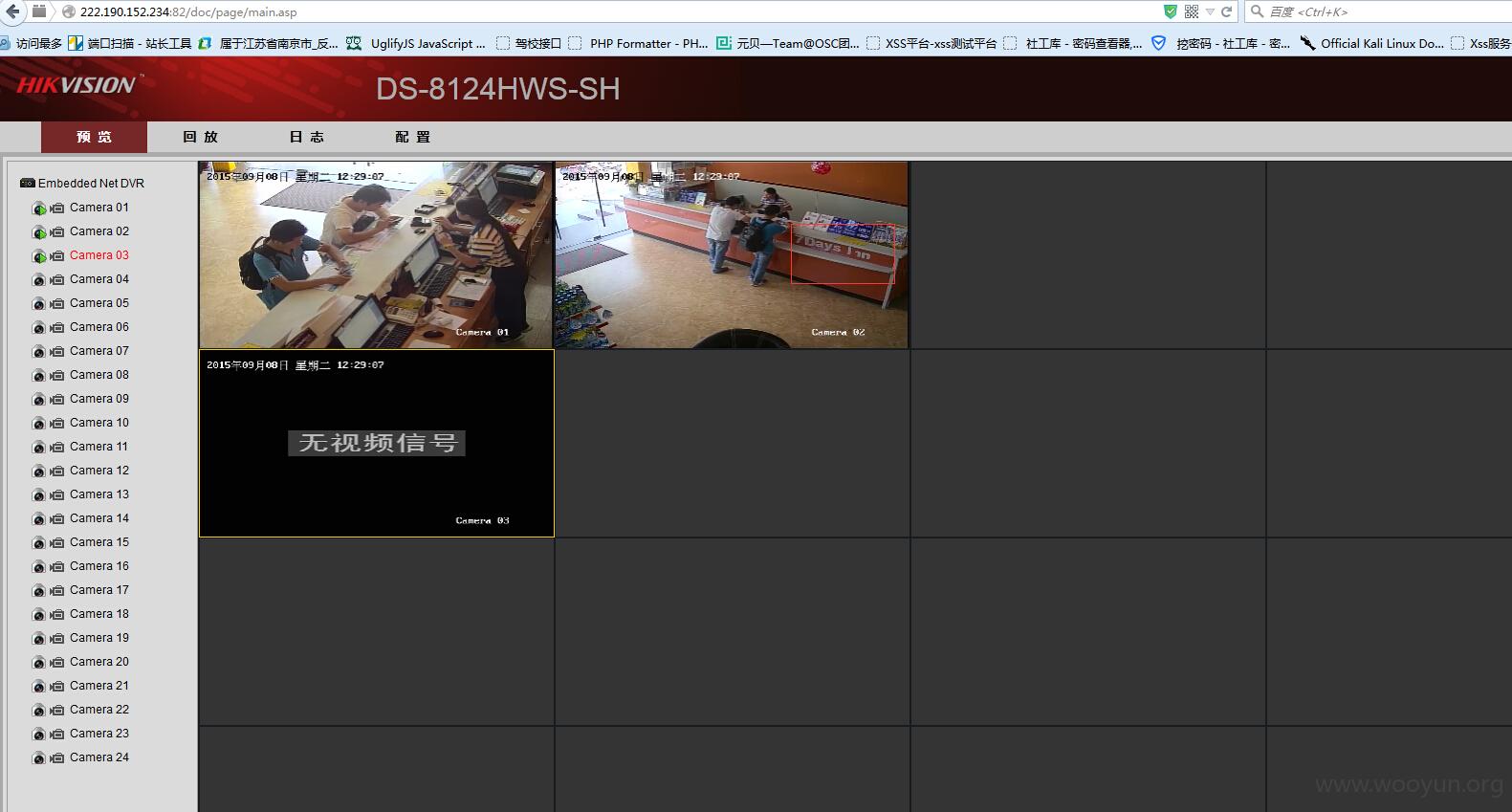Image resolution: width=1512 pixels, height=812 pixels.
Task: Select Camera 21 in the device tree
Action: point(99,686)
